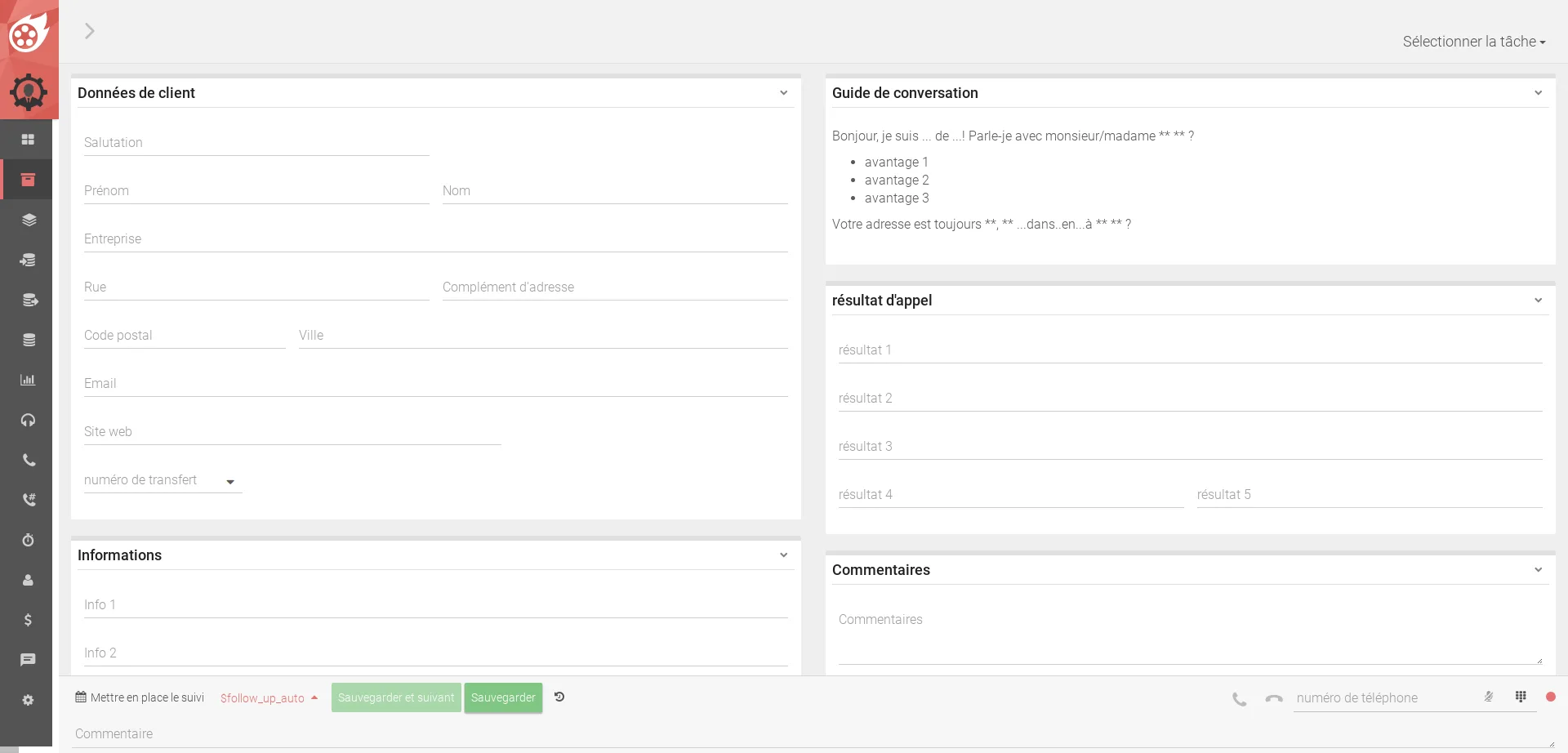1568x753 pixels.
Task: Click the Sauvegarder button
Action: click(503, 697)
